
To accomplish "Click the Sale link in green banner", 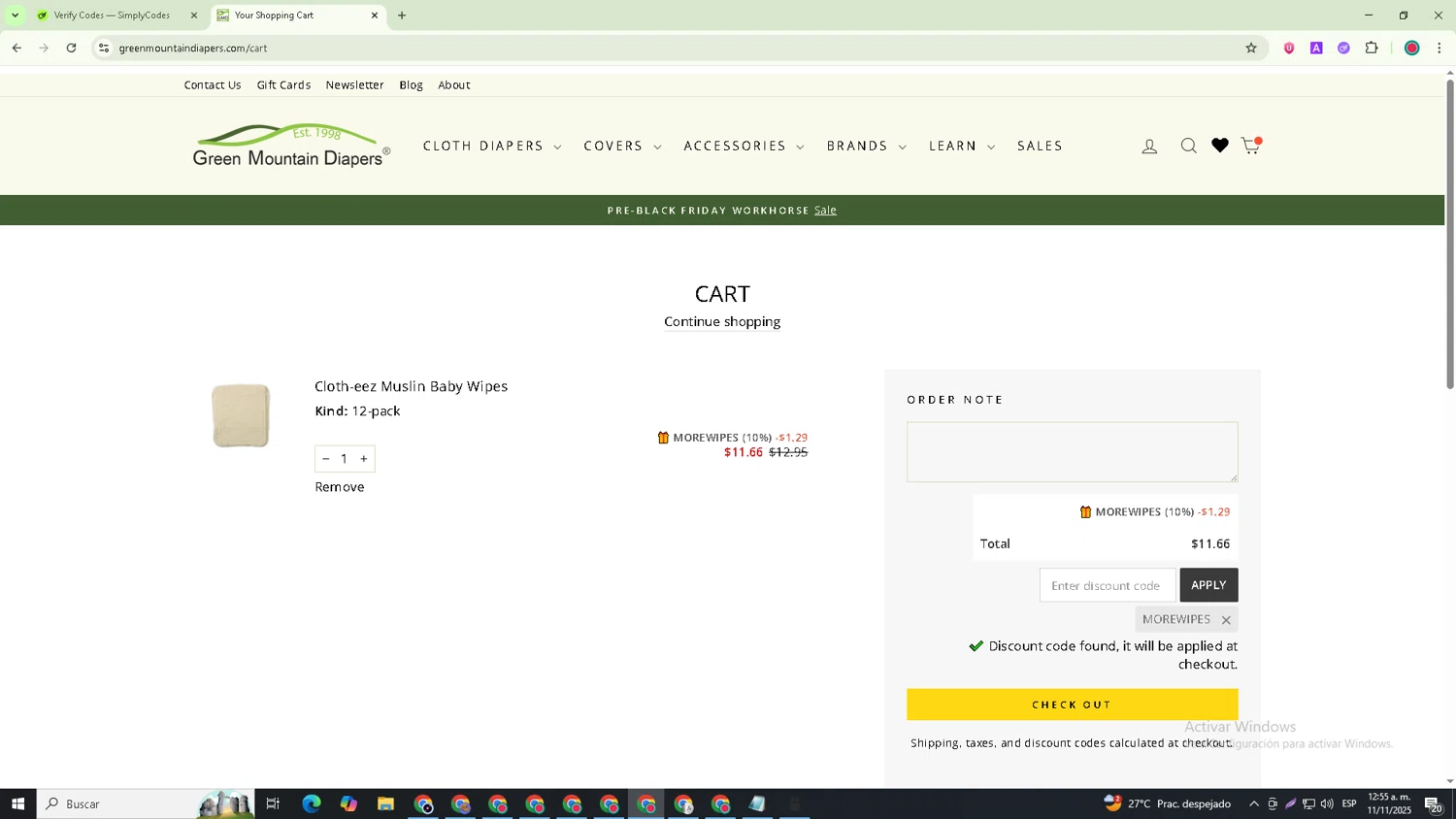I will click(x=825, y=211).
